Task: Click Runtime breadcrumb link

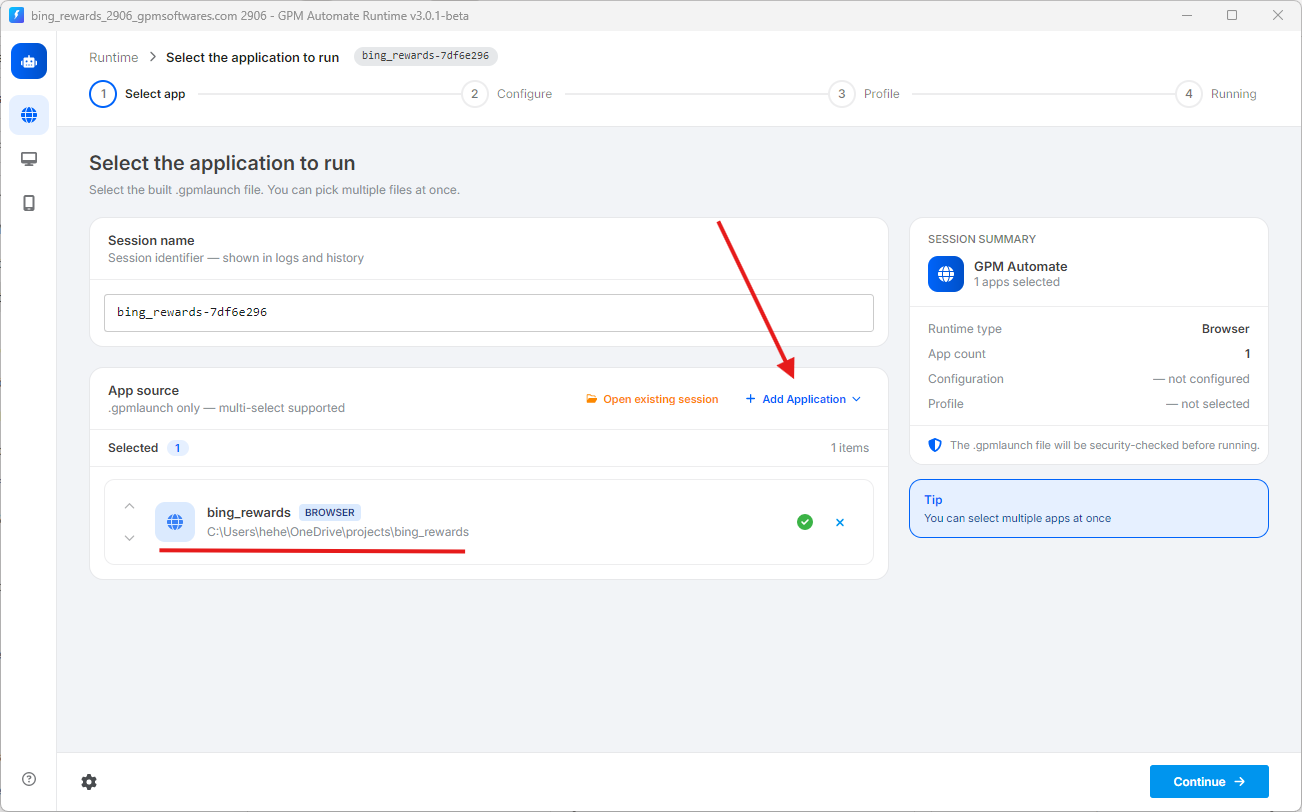Action: [x=114, y=58]
